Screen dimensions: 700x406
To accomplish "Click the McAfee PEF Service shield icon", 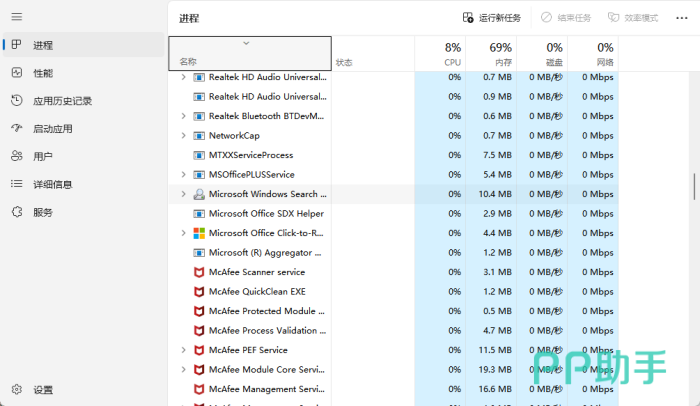I will [x=199, y=350].
